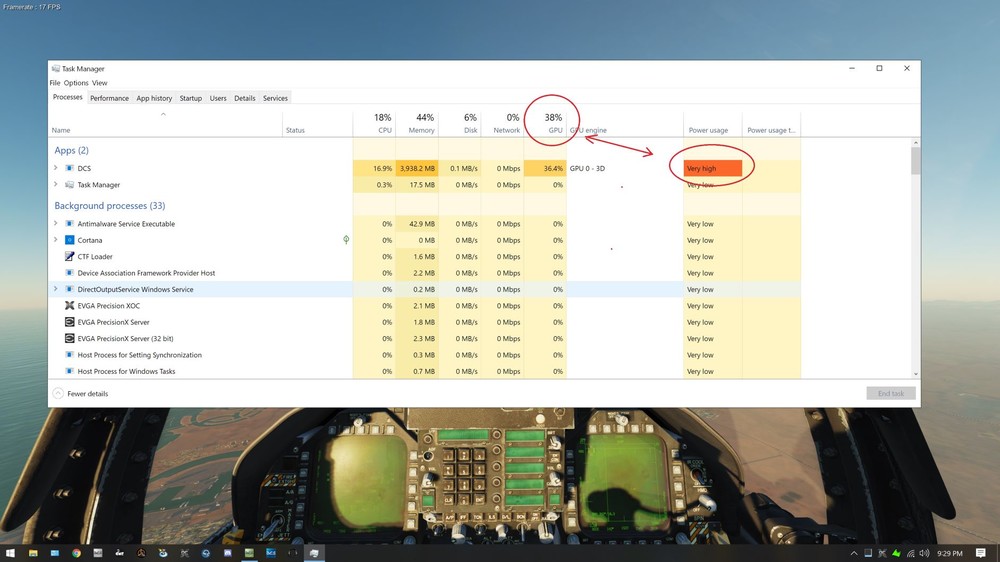Click the Antimalware Service Executable icon

coord(70,224)
